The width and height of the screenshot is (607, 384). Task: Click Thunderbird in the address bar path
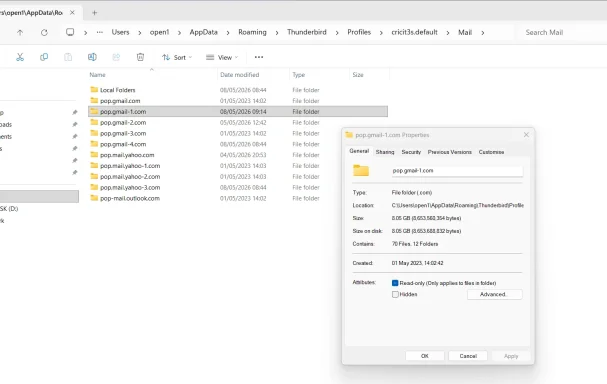click(307, 32)
